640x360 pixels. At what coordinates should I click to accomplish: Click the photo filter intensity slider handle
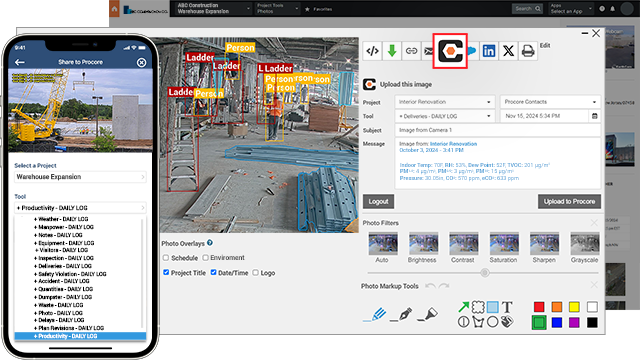point(484,273)
